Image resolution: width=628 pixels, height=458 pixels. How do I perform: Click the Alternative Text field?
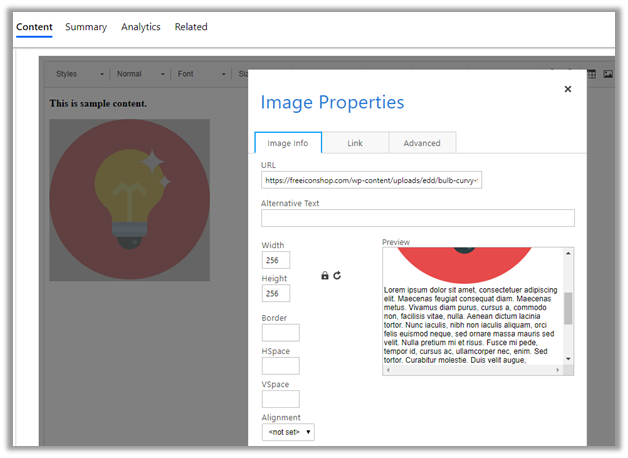(x=417, y=218)
